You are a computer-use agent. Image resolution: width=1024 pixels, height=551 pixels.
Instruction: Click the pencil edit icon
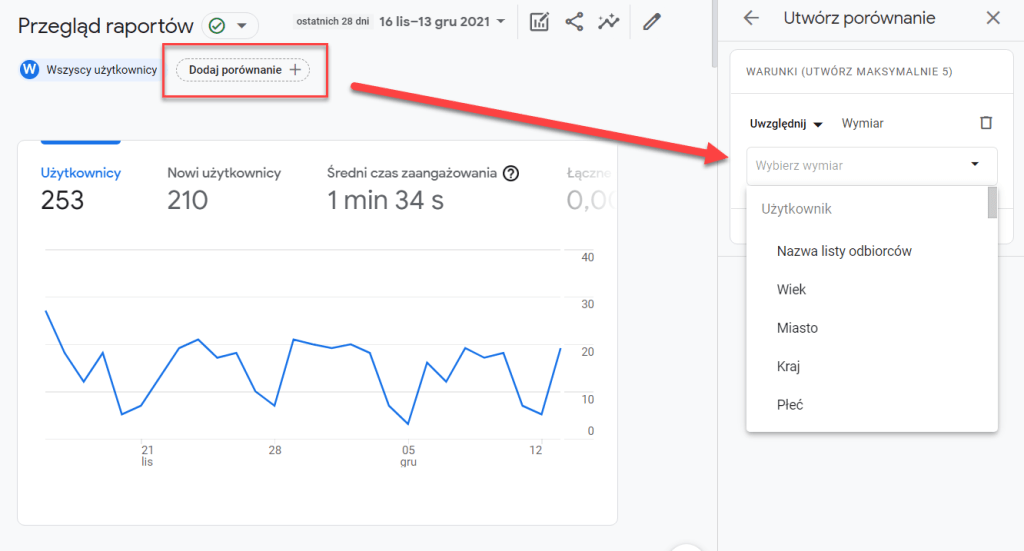tap(652, 22)
